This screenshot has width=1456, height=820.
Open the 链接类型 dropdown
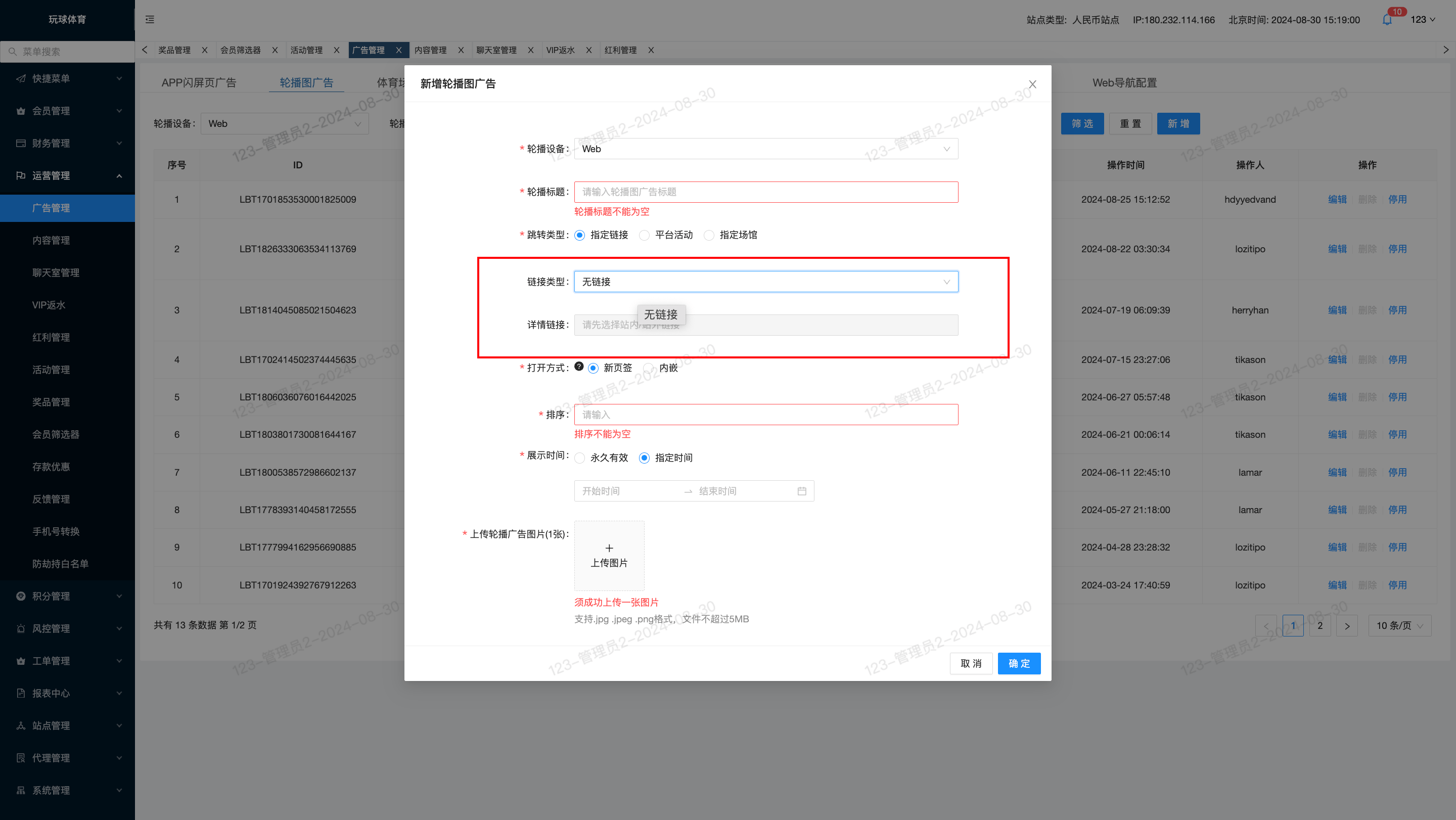766,282
